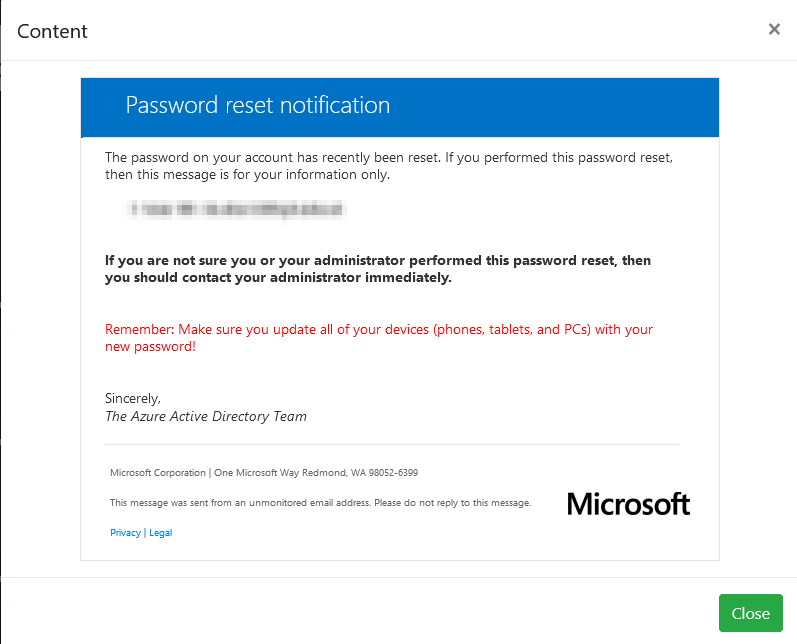Click the "password on your account" opening sentence
The image size is (797, 644).
pos(389,158)
